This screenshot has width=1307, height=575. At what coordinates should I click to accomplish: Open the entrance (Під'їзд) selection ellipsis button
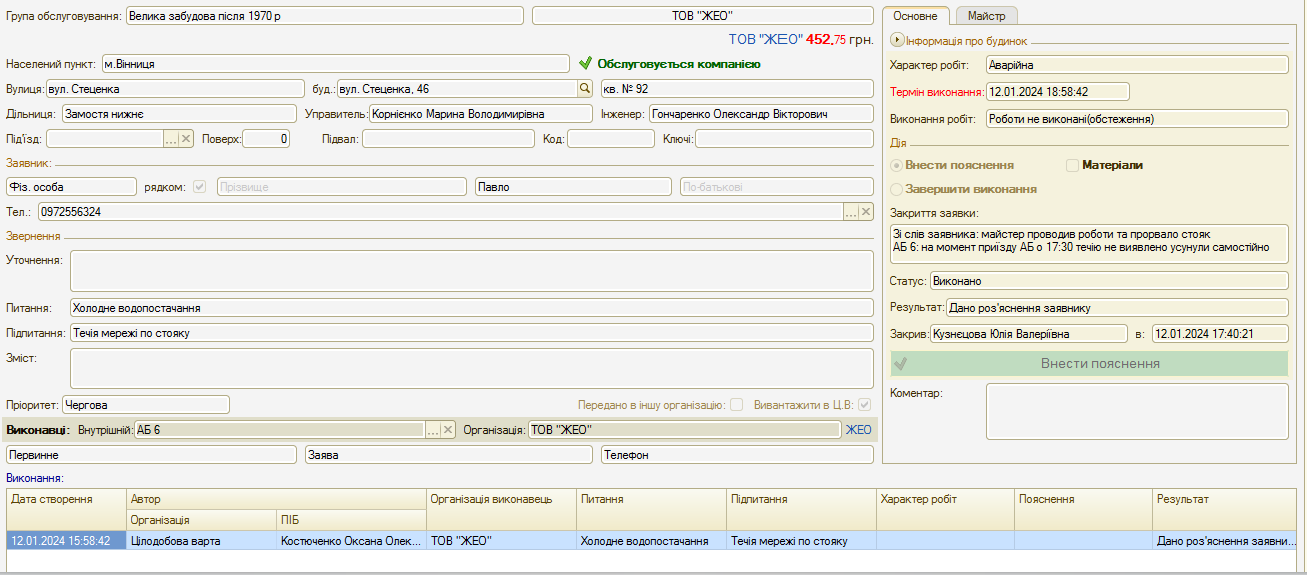pyautogui.click(x=171, y=139)
